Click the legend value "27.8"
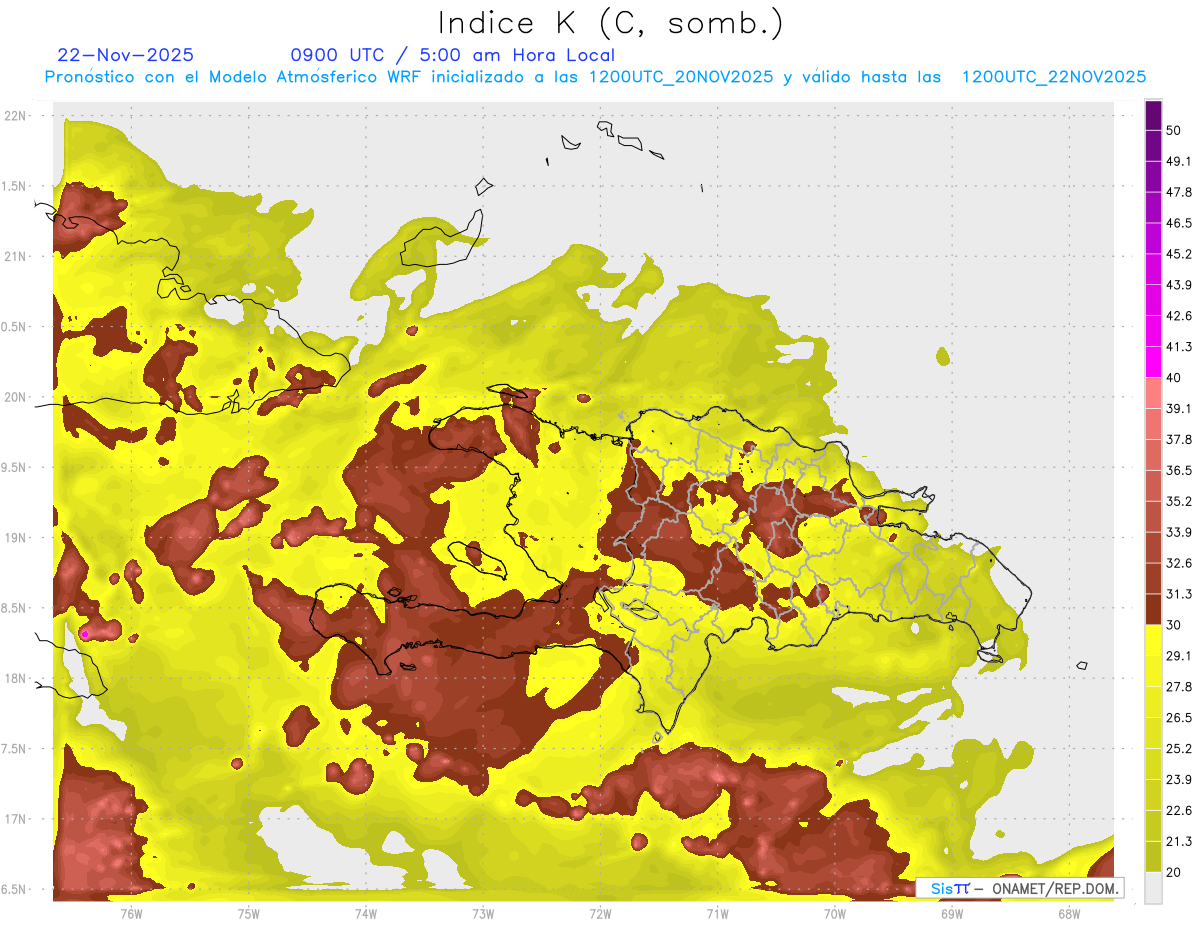This screenshot has height=927, width=1200. pyautogui.click(x=1179, y=687)
